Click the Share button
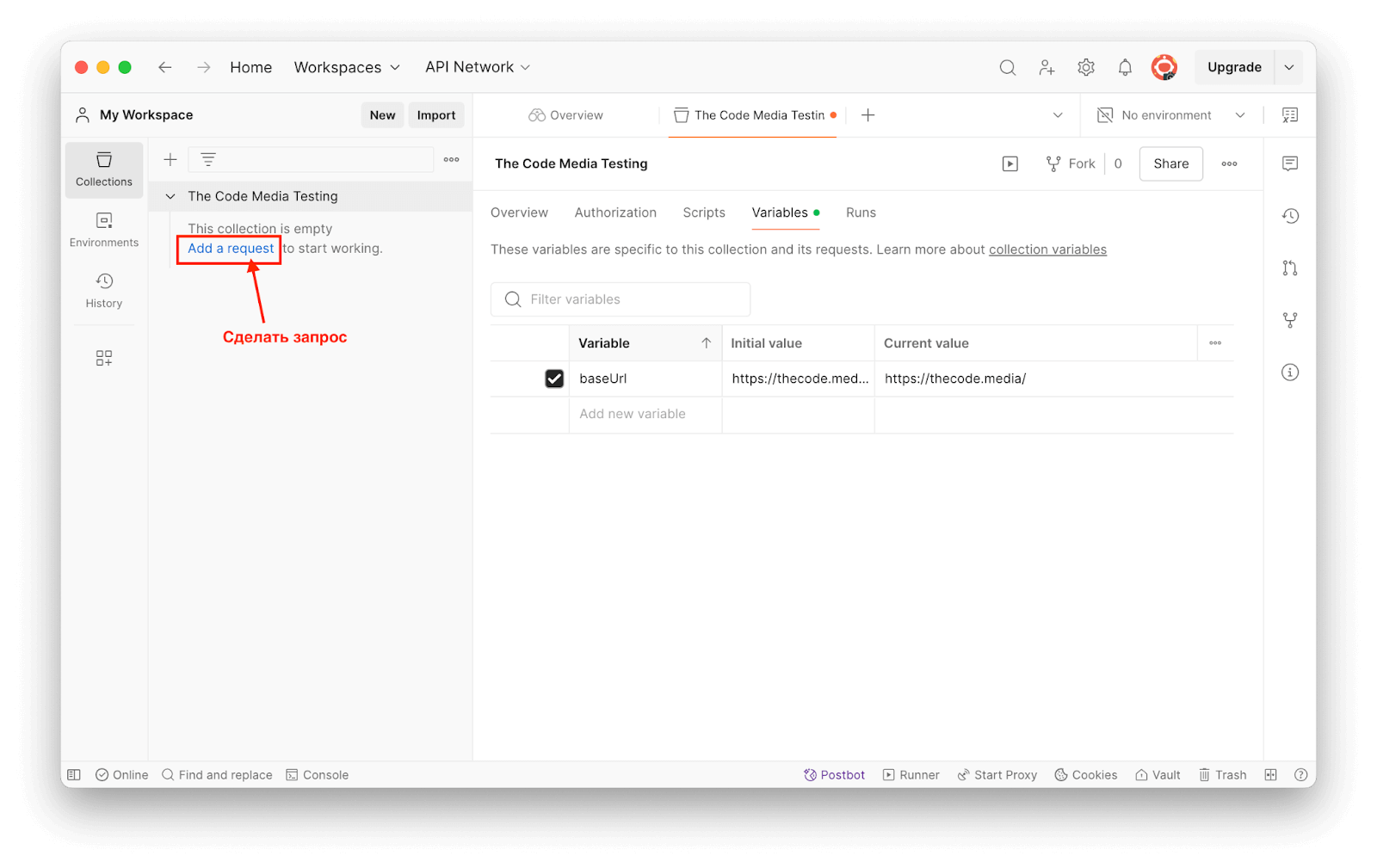This screenshot has width=1377, height=868. pos(1170,163)
